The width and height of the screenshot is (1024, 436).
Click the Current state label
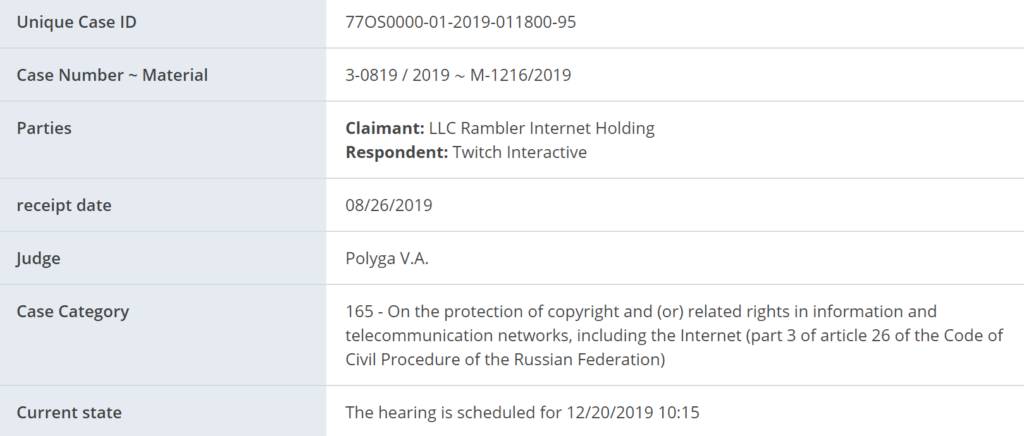pos(69,413)
